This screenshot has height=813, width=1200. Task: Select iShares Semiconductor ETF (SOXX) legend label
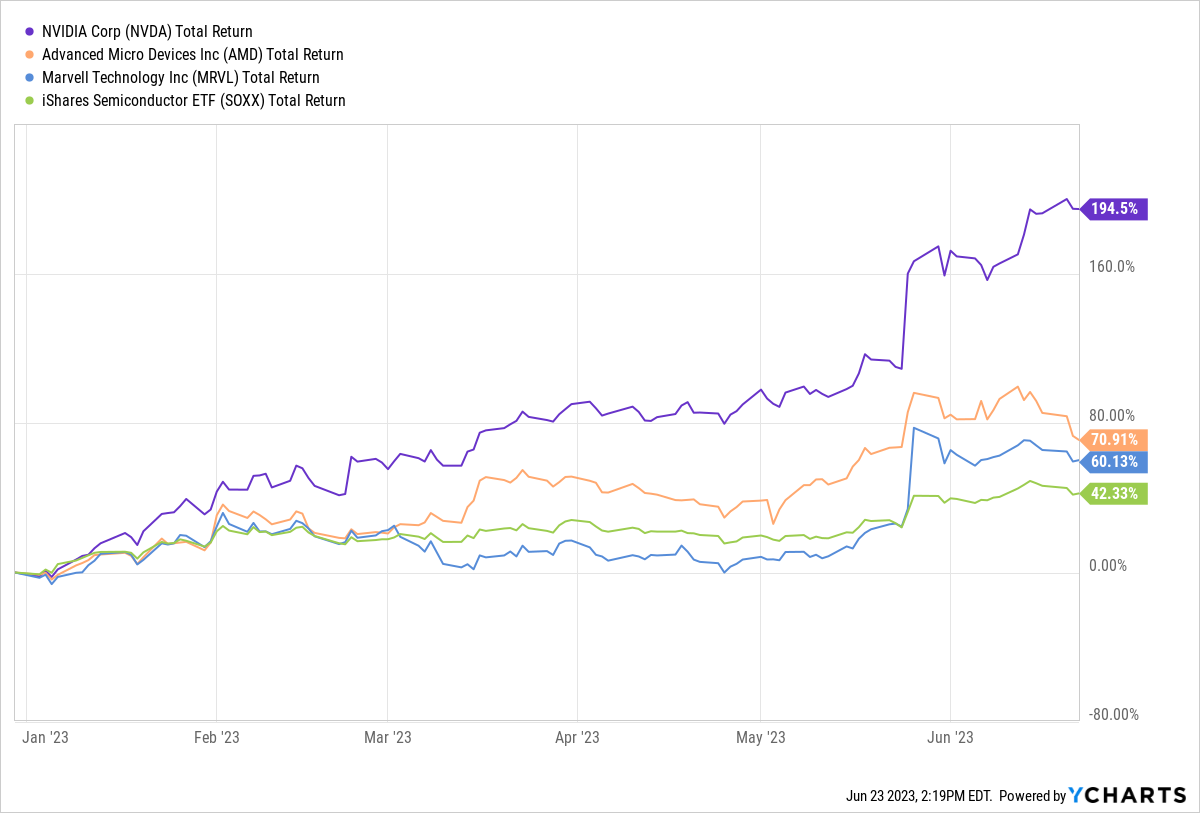[193, 100]
